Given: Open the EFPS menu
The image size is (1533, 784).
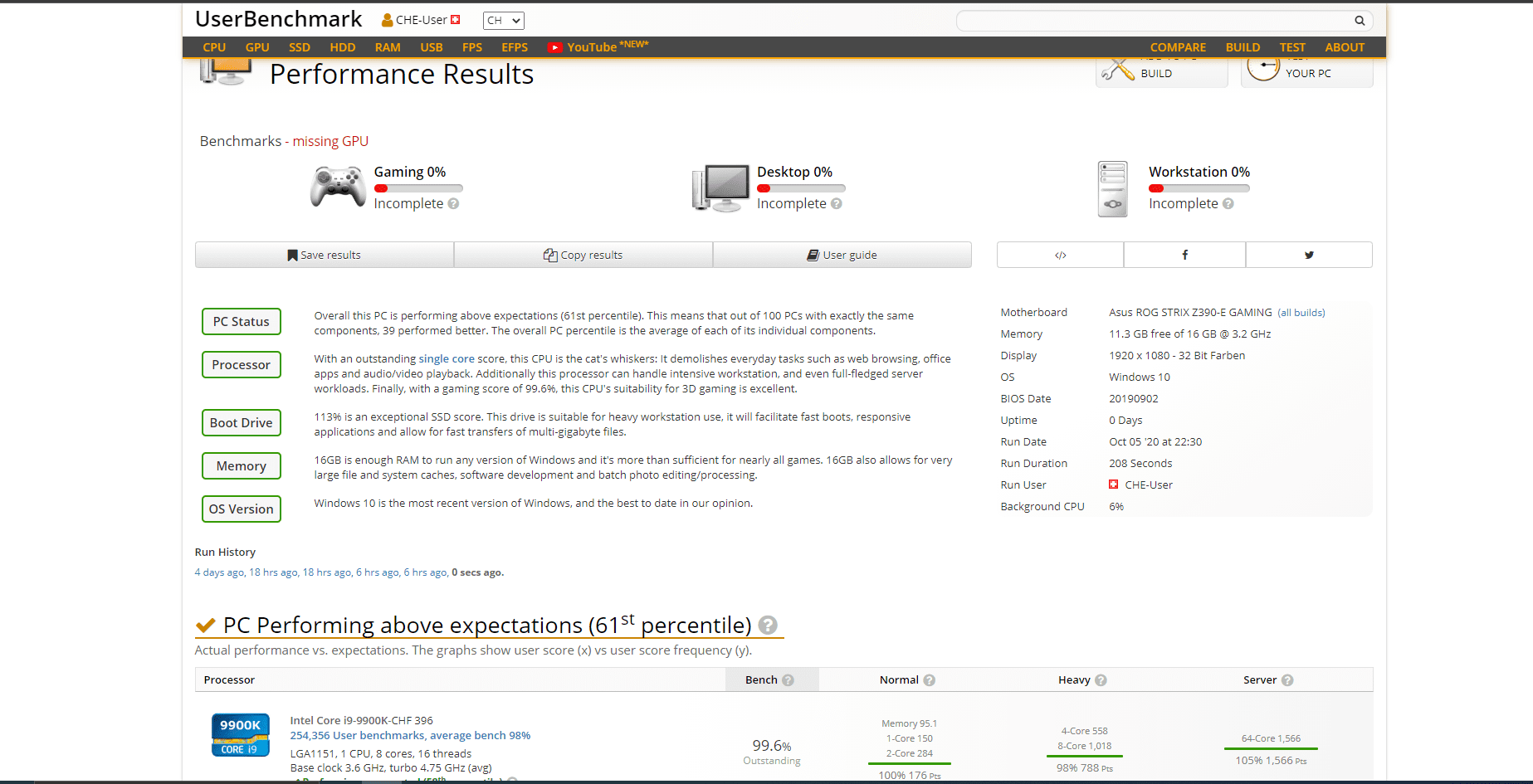Looking at the screenshot, I should tap(515, 48).
